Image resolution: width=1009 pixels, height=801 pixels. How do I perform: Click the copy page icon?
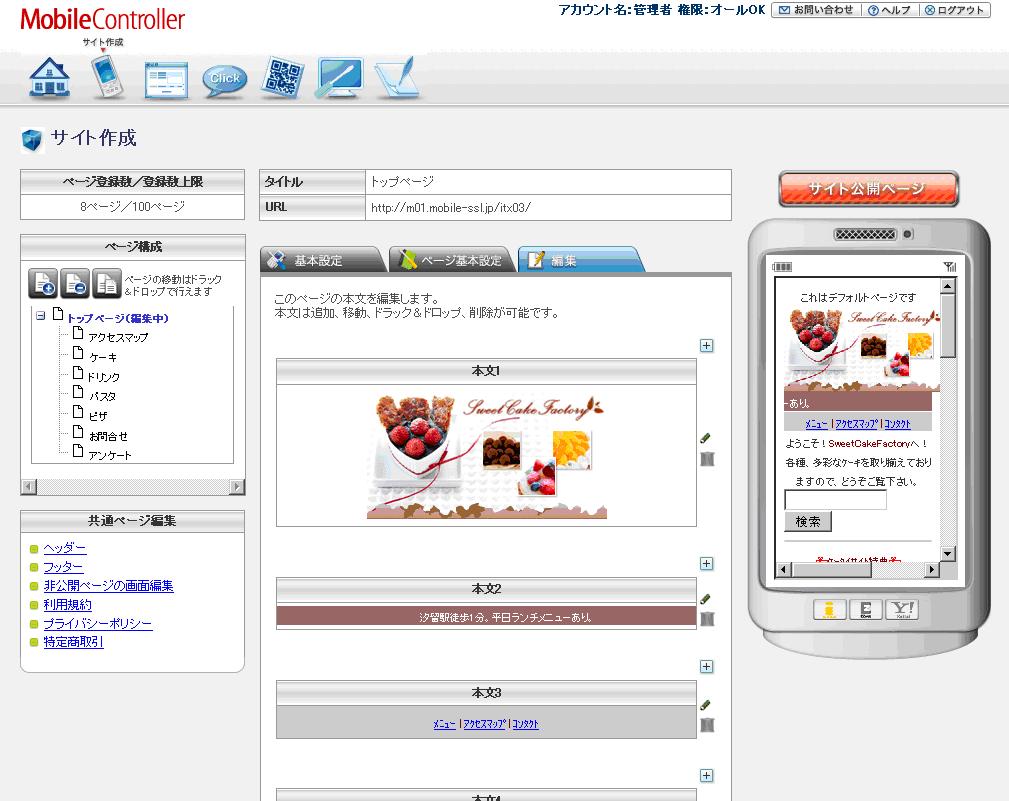[107, 283]
